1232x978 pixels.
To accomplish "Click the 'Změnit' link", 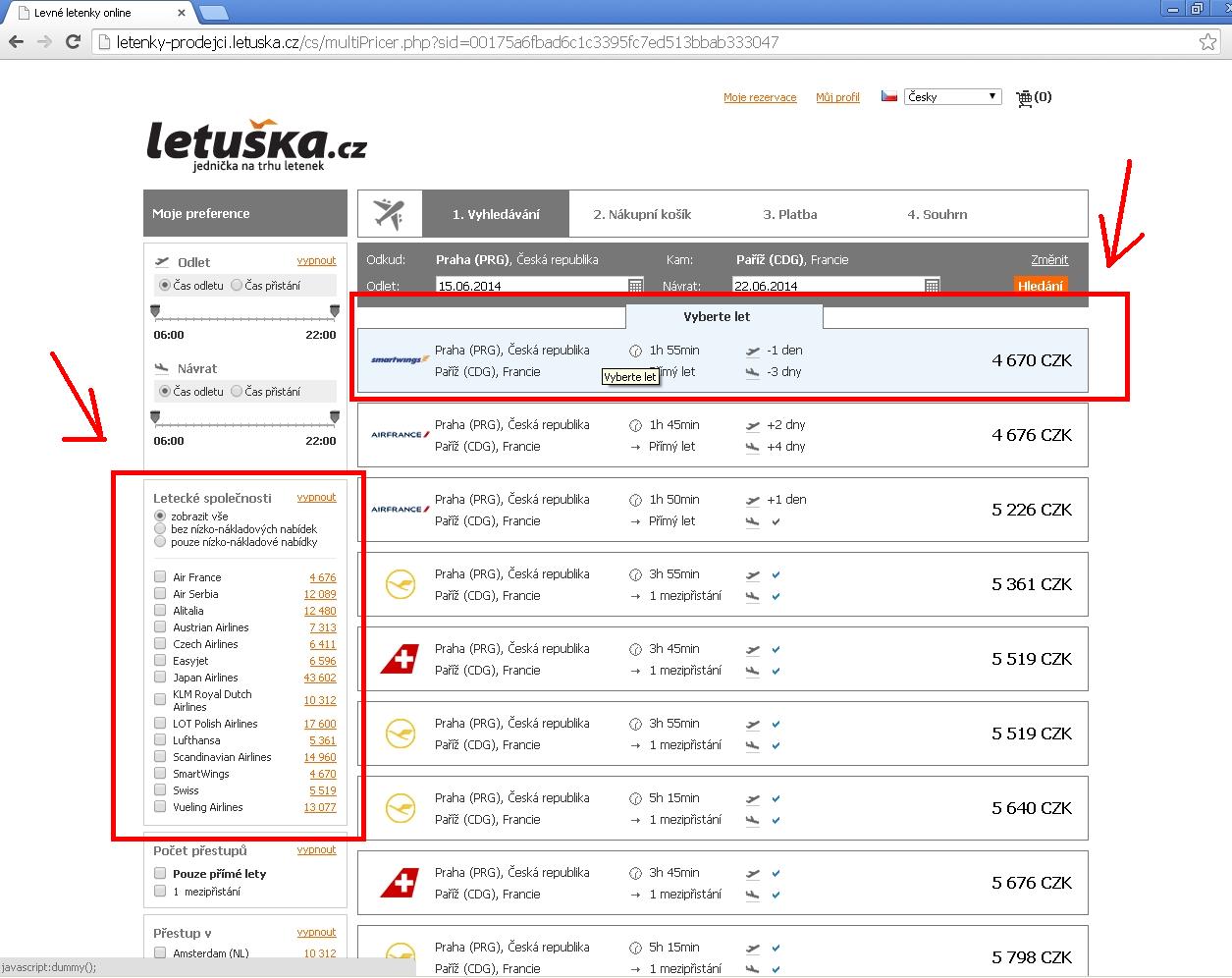I will coord(1049,260).
